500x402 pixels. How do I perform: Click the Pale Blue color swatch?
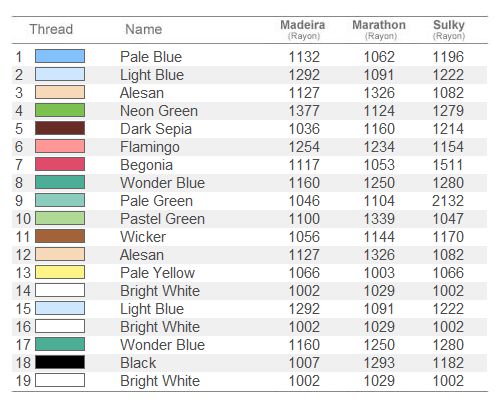click(60, 56)
